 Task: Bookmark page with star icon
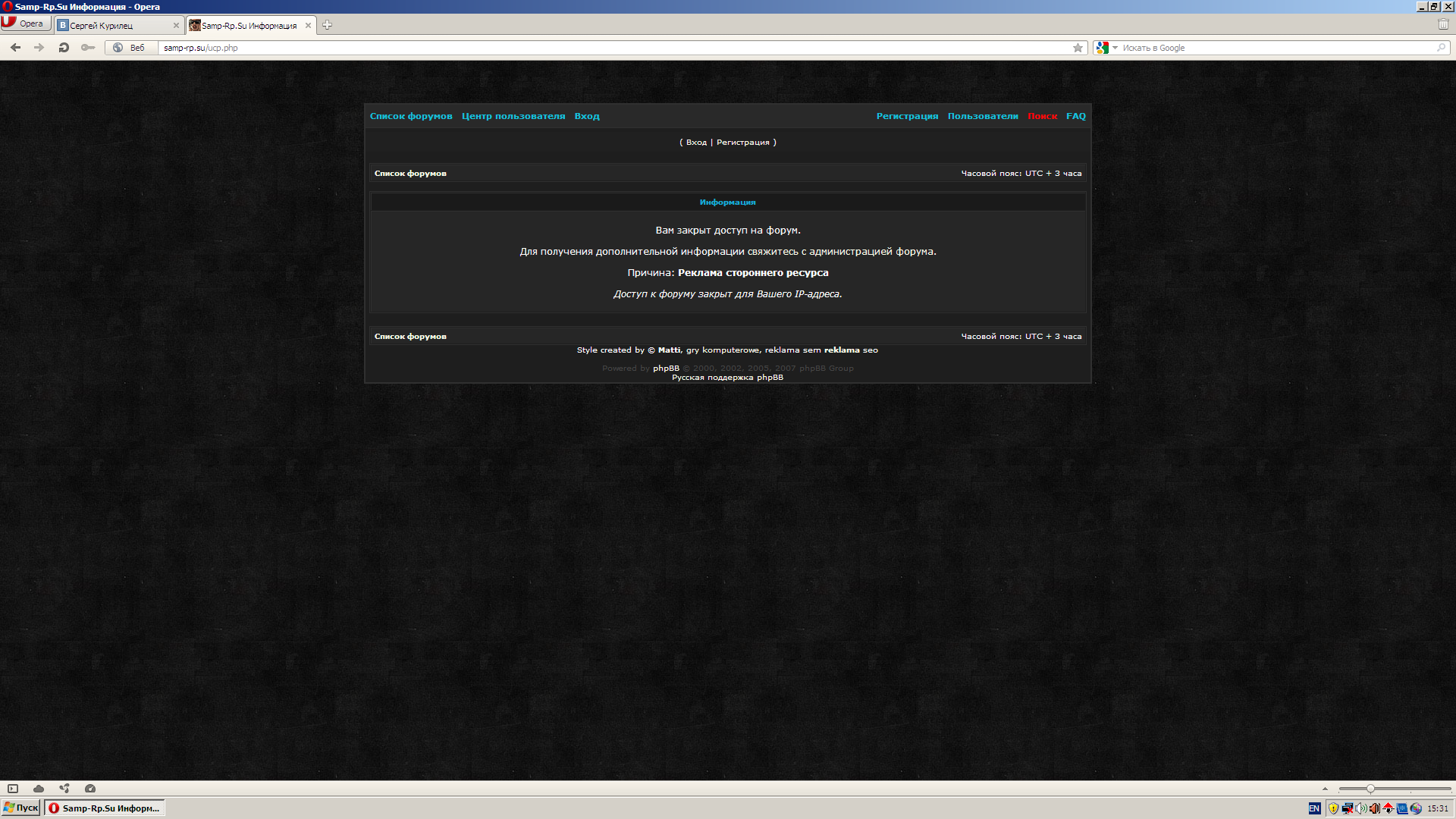[x=1078, y=48]
